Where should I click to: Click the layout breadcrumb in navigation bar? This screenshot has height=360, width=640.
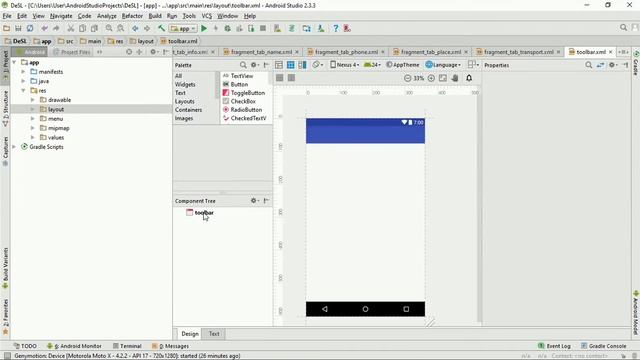click(x=142, y=41)
